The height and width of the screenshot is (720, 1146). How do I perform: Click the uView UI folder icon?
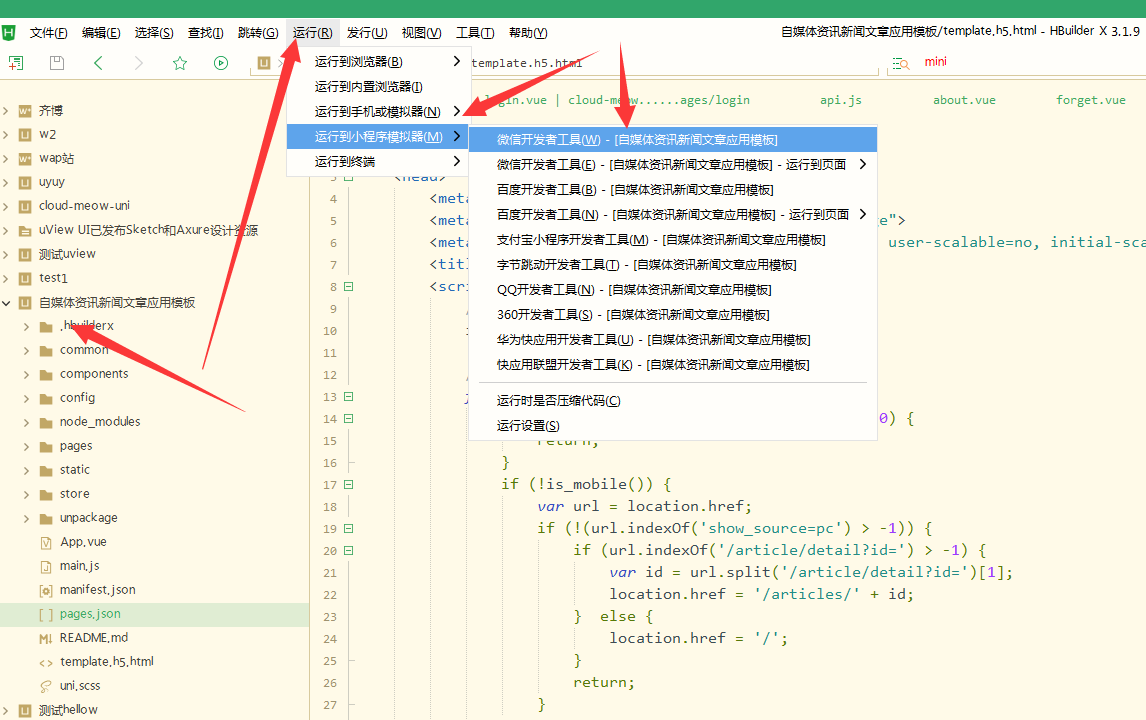coord(25,231)
